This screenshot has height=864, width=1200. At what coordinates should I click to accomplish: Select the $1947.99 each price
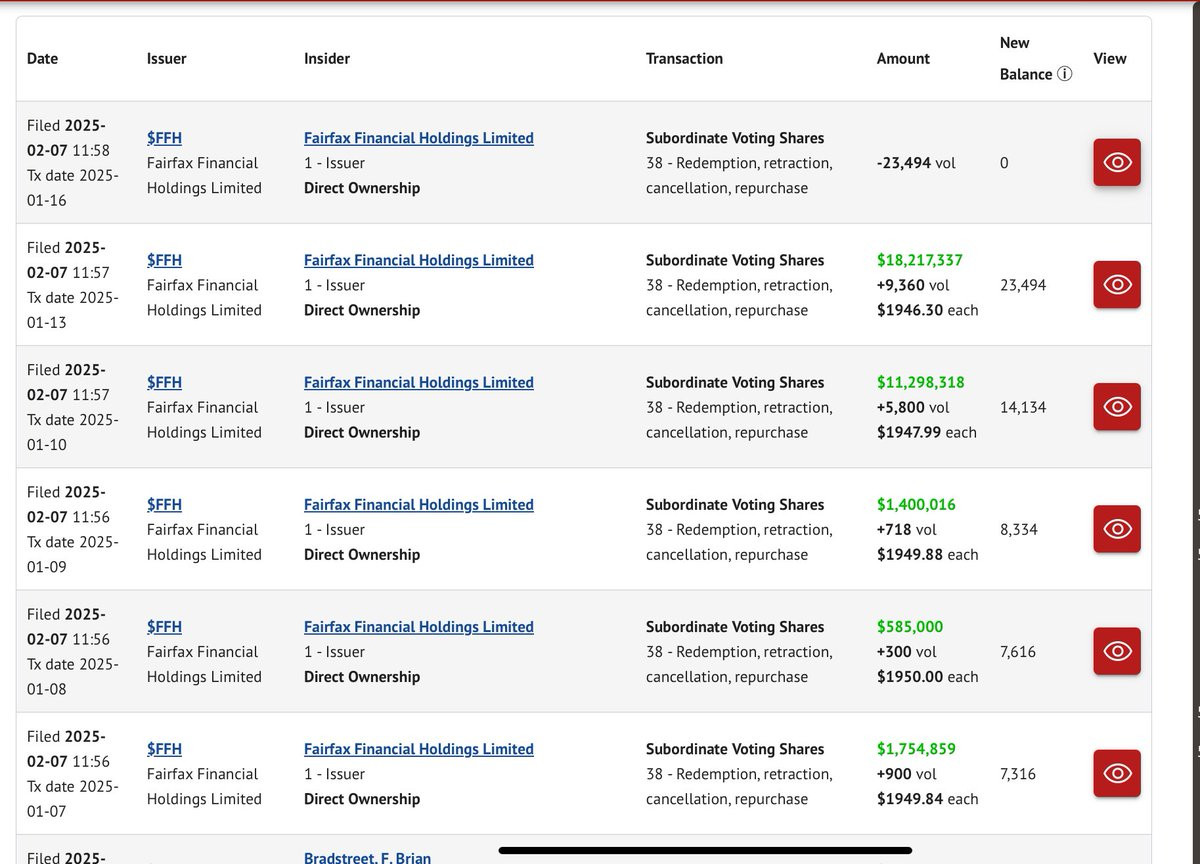tap(927, 432)
